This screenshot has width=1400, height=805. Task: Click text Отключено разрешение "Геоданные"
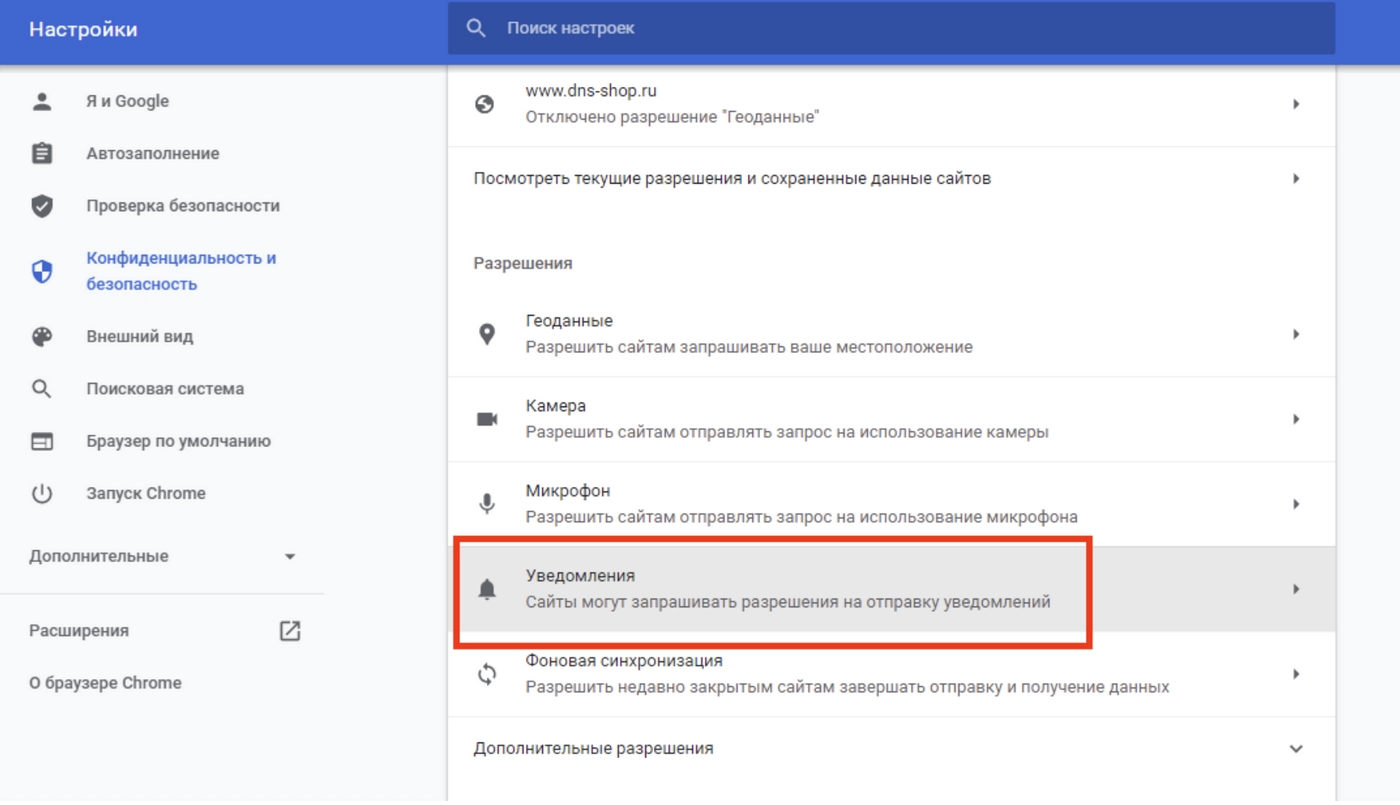pos(672,117)
